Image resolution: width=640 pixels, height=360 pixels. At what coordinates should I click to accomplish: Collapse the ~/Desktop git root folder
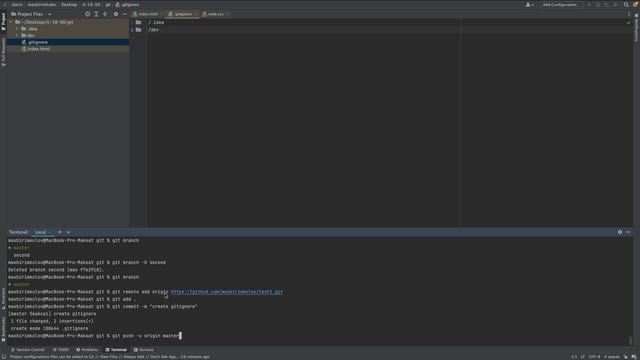(x=11, y=22)
